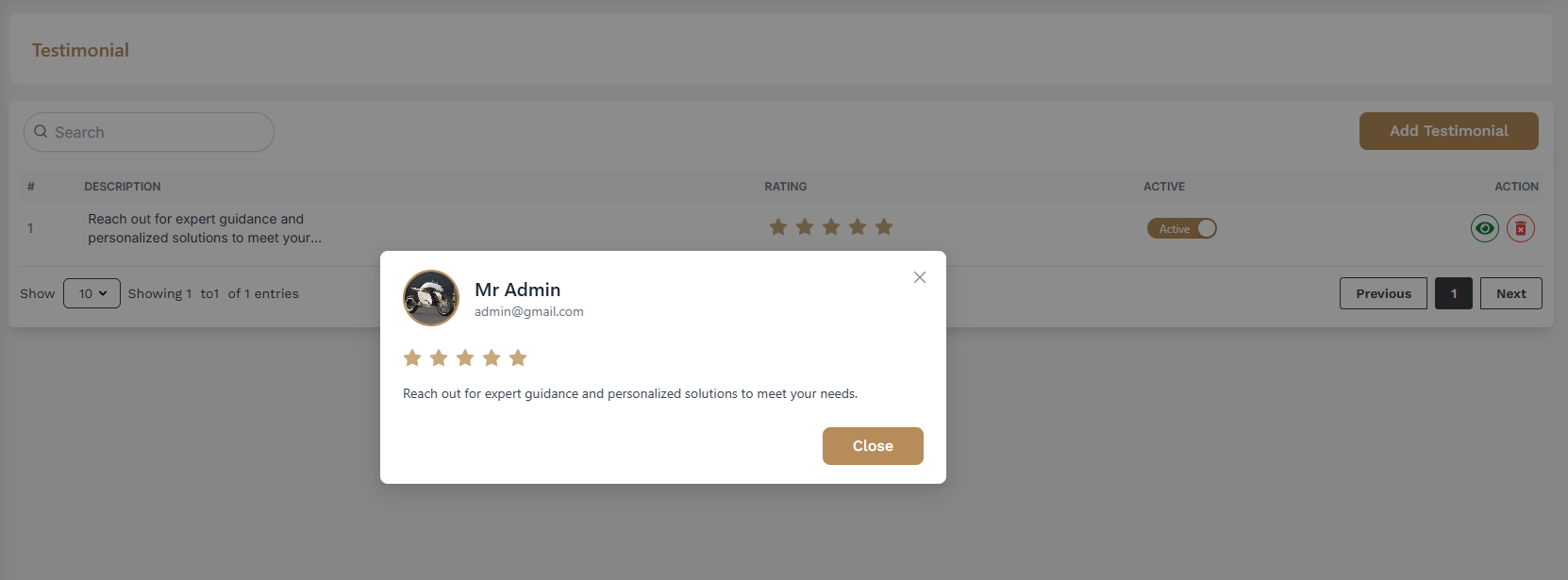Open the Show entries dropdown
This screenshot has height=580, width=1568.
[92, 293]
